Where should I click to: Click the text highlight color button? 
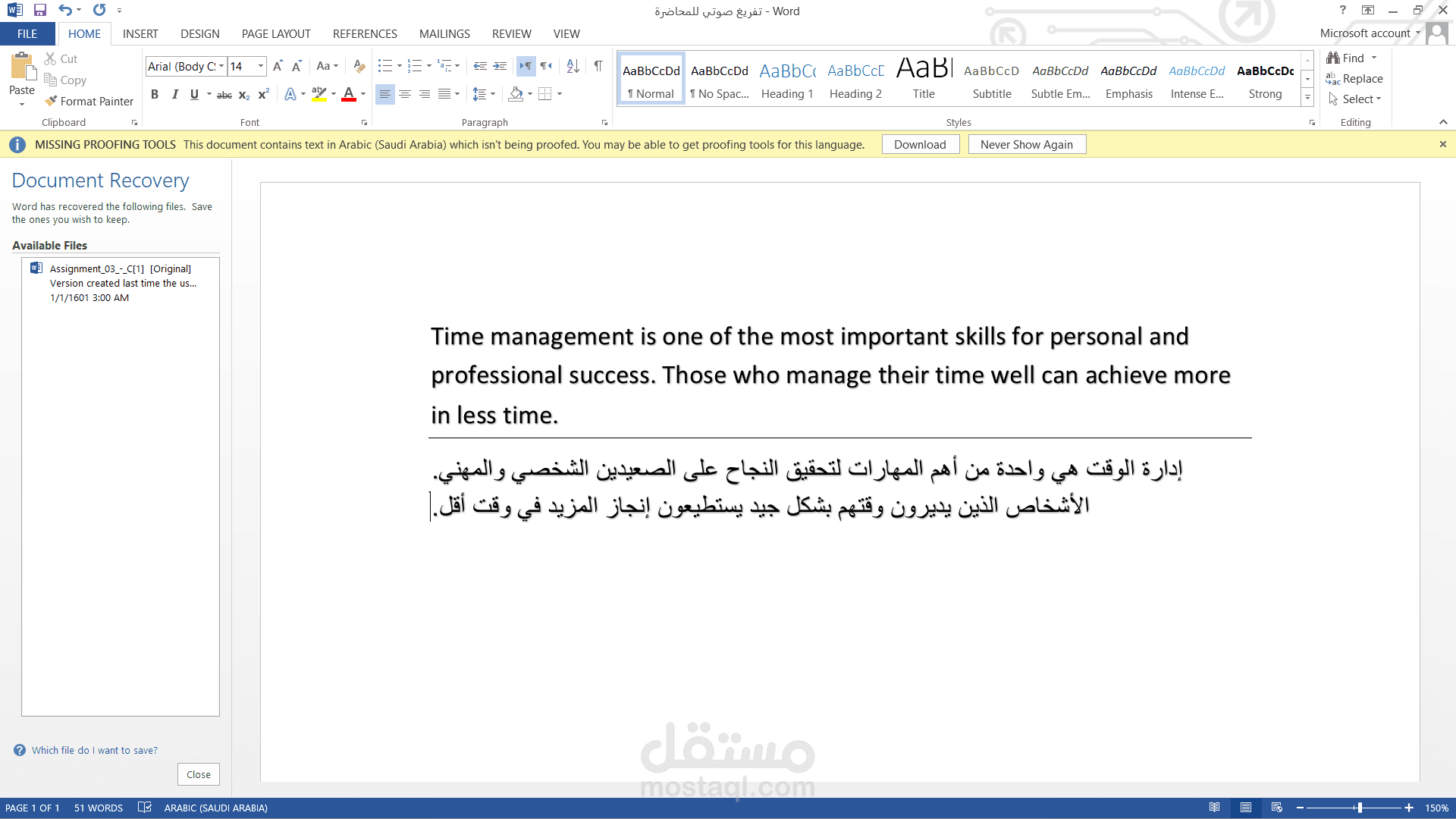pos(319,94)
